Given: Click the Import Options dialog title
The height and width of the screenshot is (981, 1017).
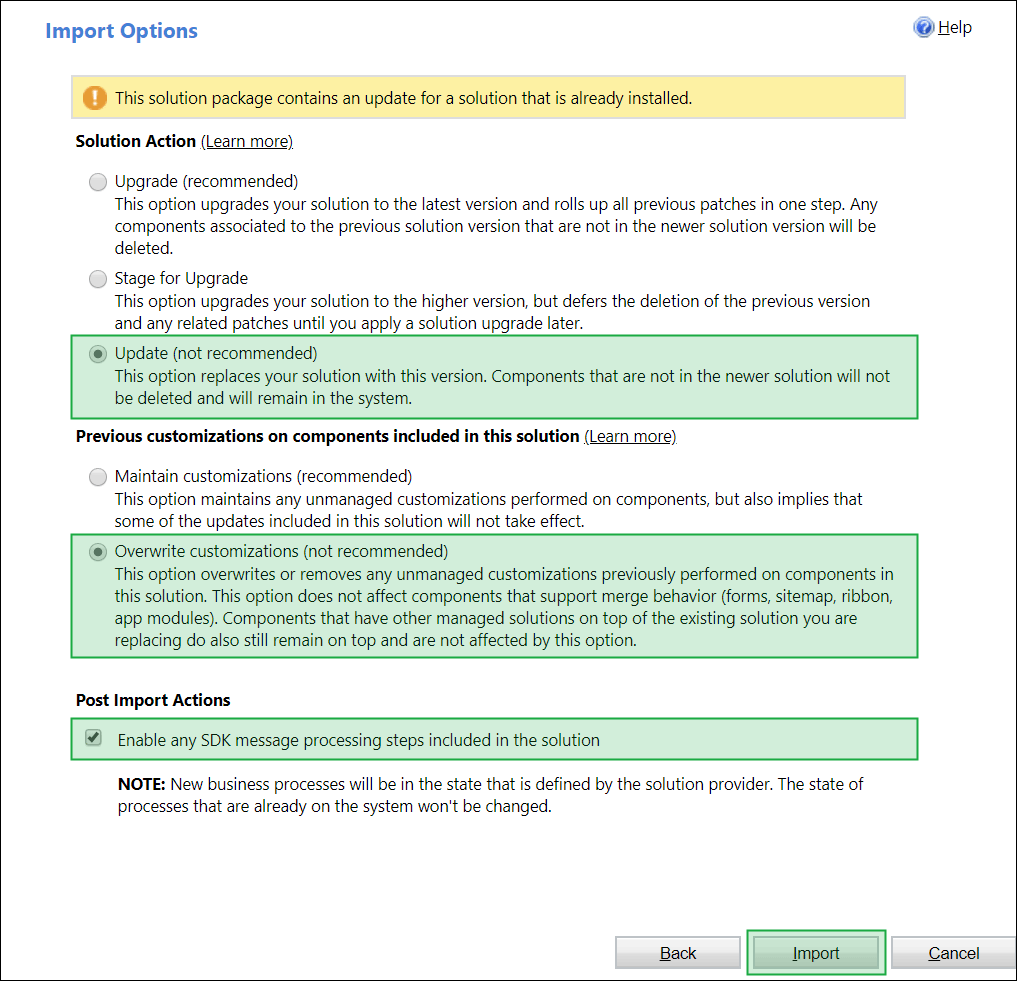Looking at the screenshot, I should (x=122, y=31).
